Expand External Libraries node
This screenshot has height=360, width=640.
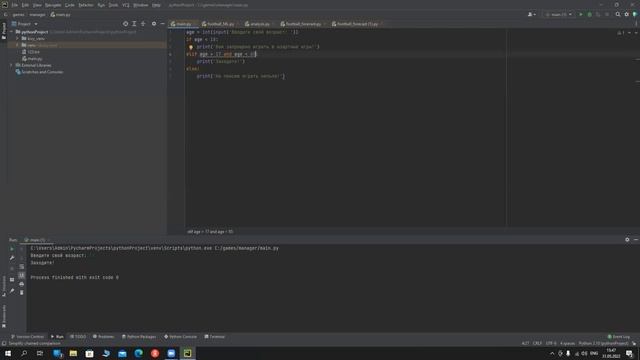tap(11, 65)
